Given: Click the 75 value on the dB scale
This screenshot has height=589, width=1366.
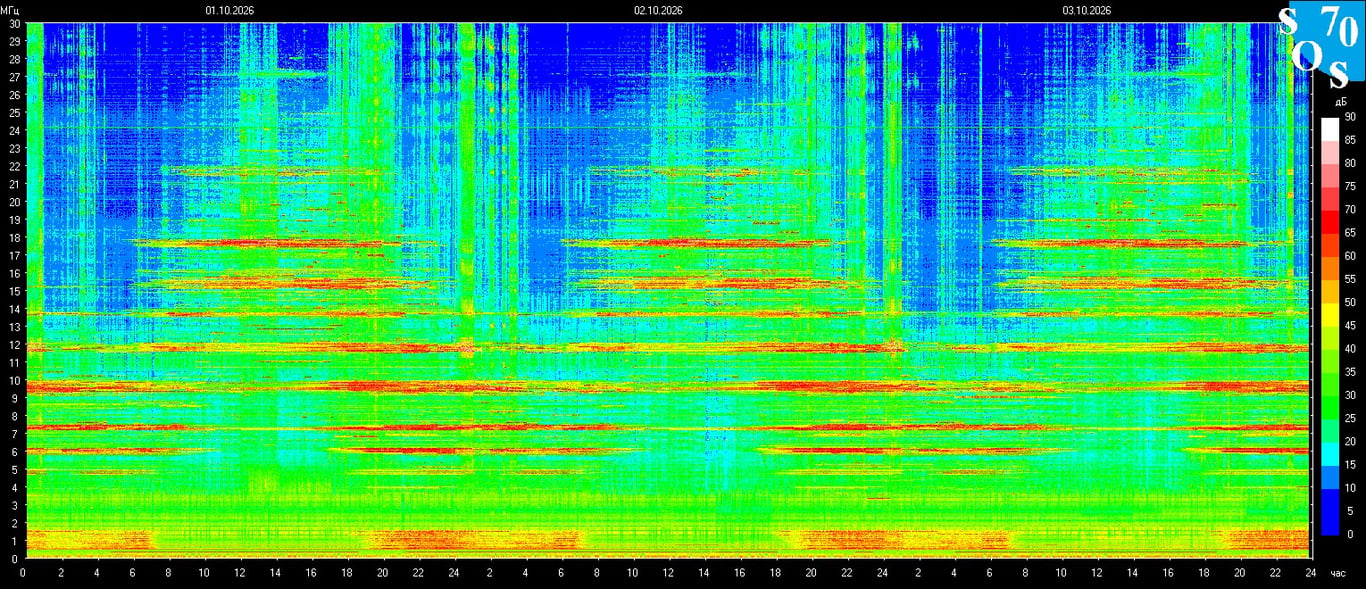Looking at the screenshot, I should point(1350,187).
